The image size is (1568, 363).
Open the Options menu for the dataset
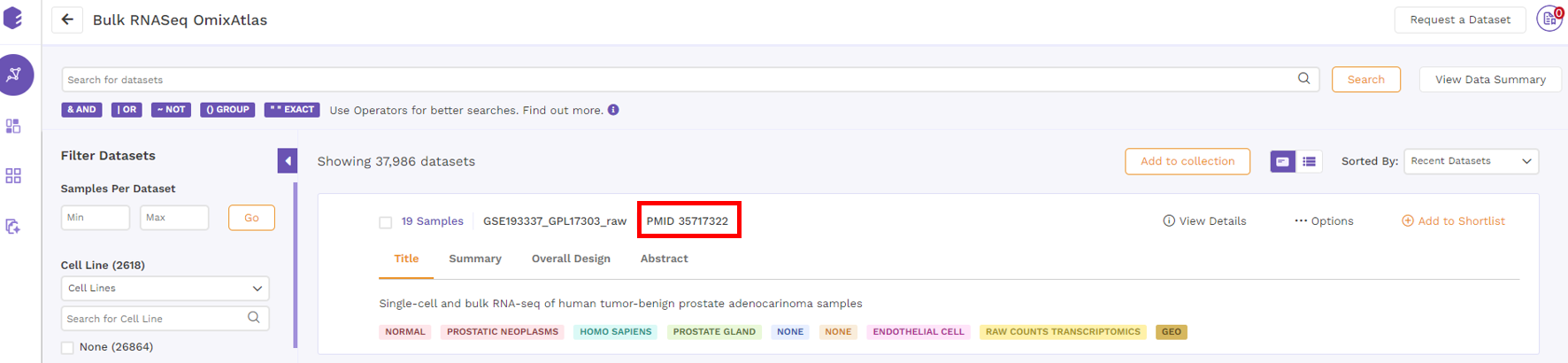[x=1324, y=221]
